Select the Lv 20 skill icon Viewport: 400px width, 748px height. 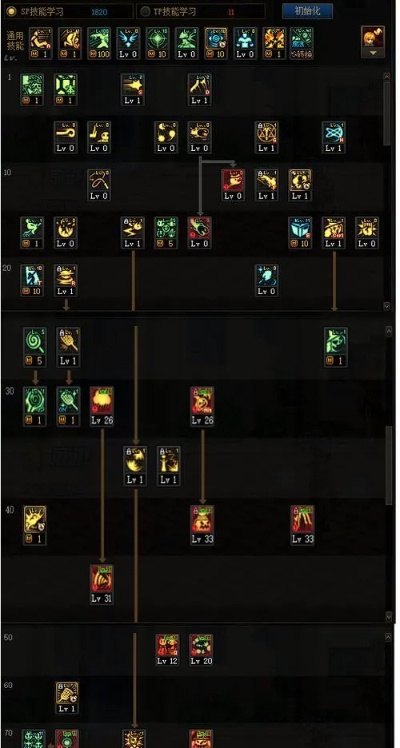[x=201, y=650]
